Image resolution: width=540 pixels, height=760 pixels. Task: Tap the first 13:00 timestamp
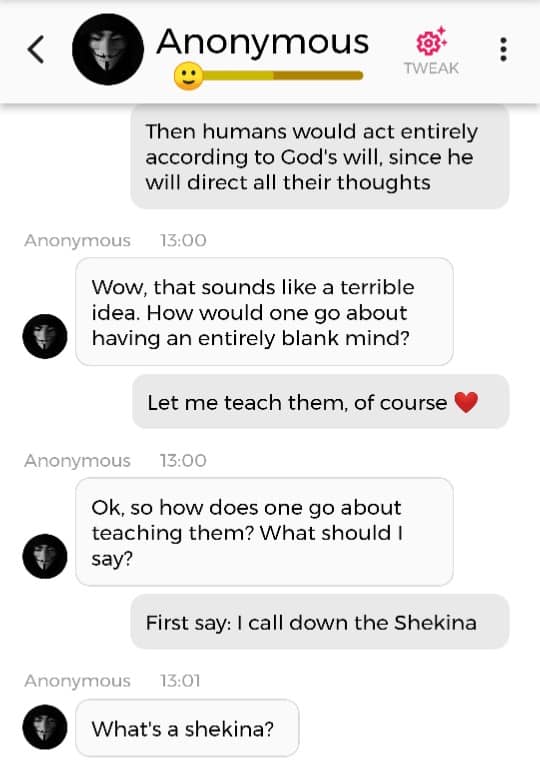[183, 240]
